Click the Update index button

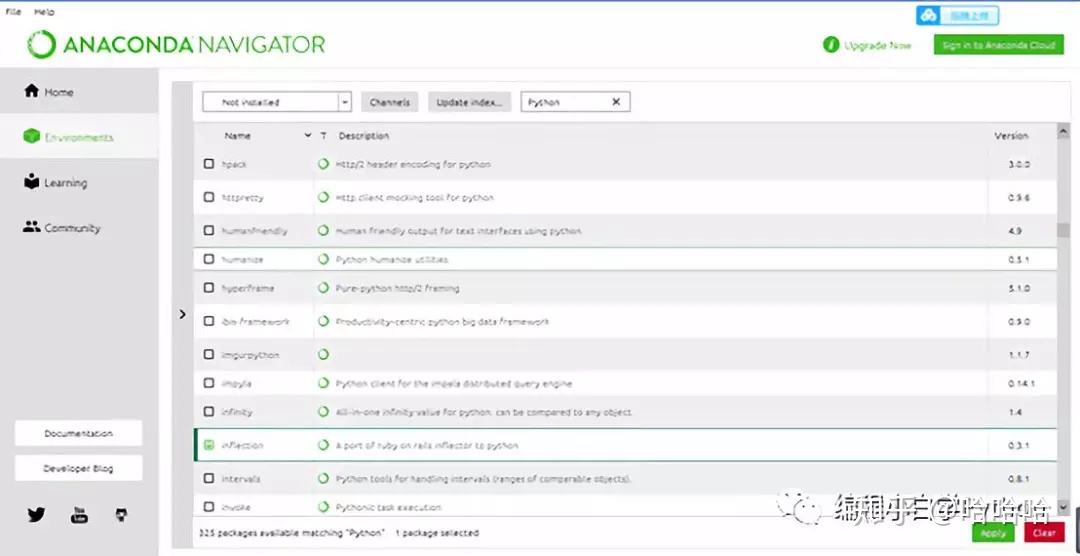pyautogui.click(x=470, y=102)
